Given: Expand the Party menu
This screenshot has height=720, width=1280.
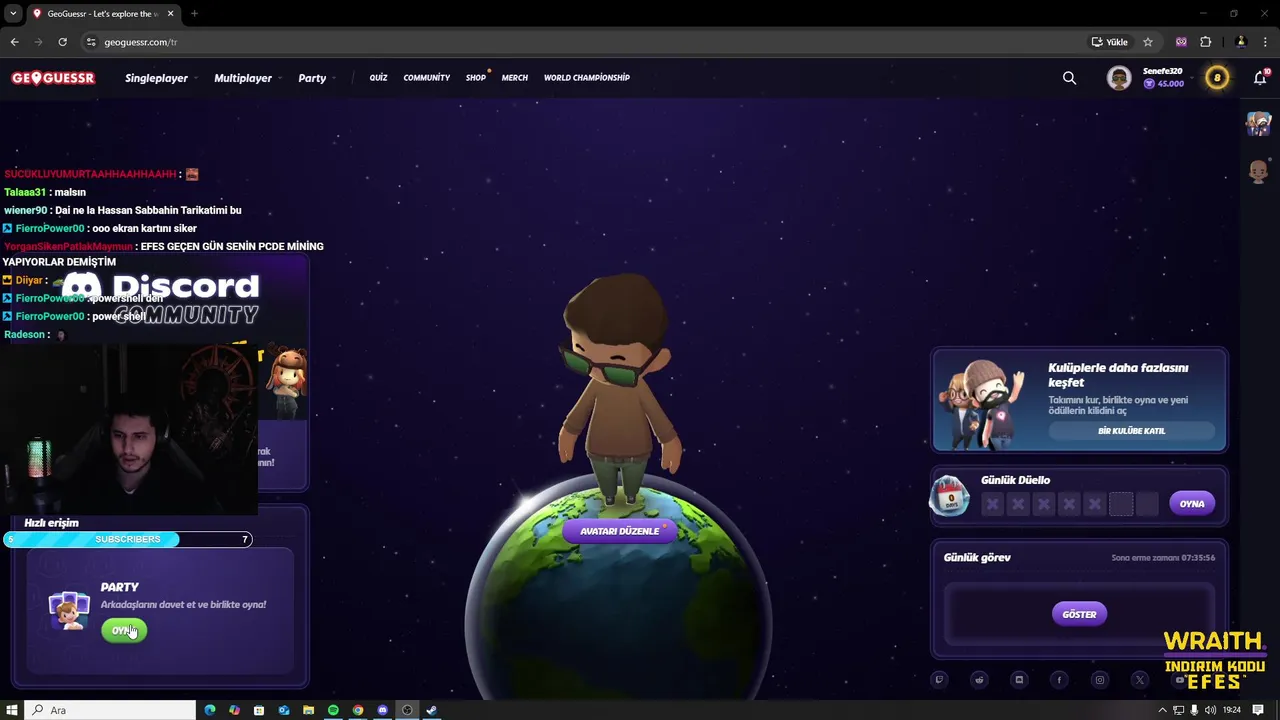Looking at the screenshot, I should pyautogui.click(x=316, y=78).
